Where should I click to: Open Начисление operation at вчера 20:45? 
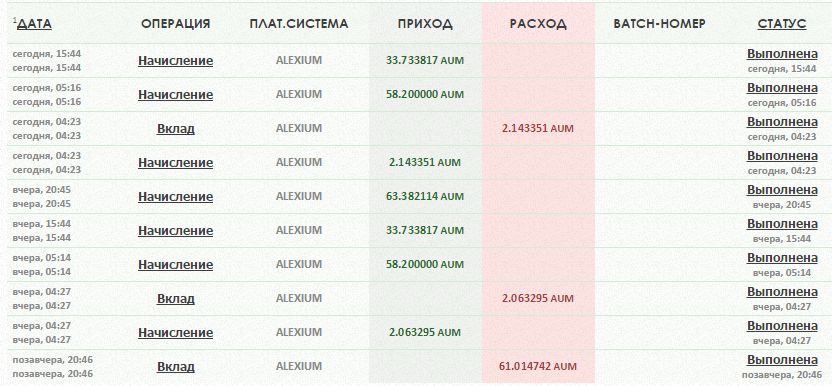click(x=176, y=196)
